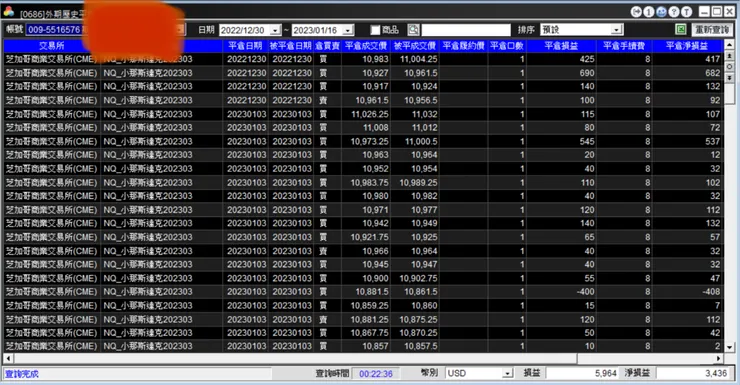Viewport: 740px width, 385px height.
Task: Click the 平倉日期 column header
Action: tap(245, 46)
